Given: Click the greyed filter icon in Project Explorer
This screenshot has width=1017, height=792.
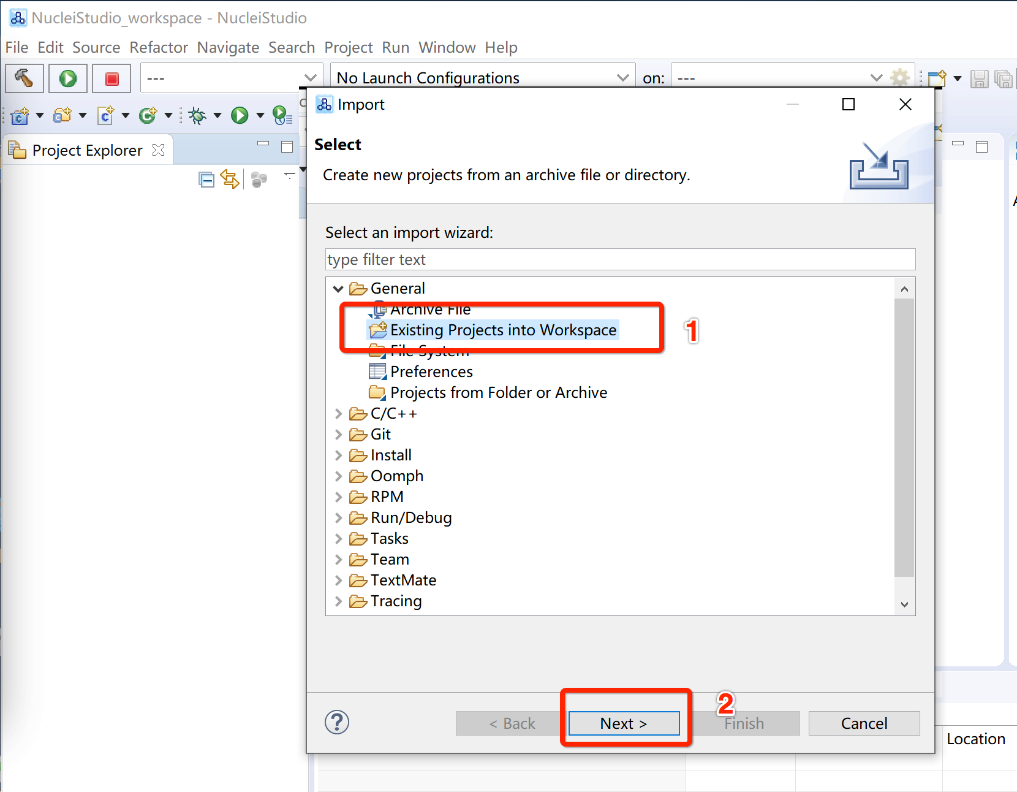Looking at the screenshot, I should pos(259,180).
